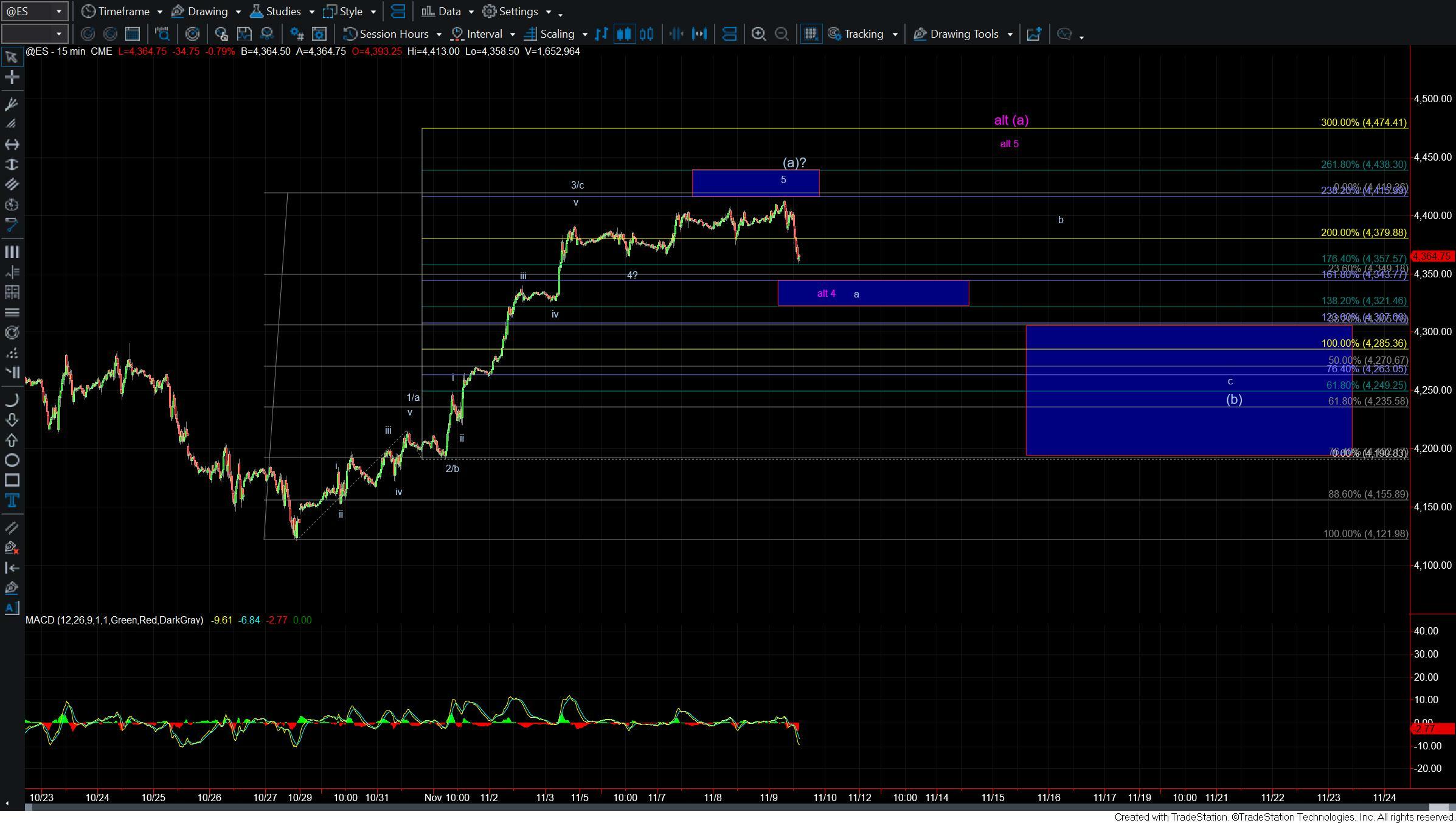Click the Zoom Out magnifier icon

[x=782, y=34]
